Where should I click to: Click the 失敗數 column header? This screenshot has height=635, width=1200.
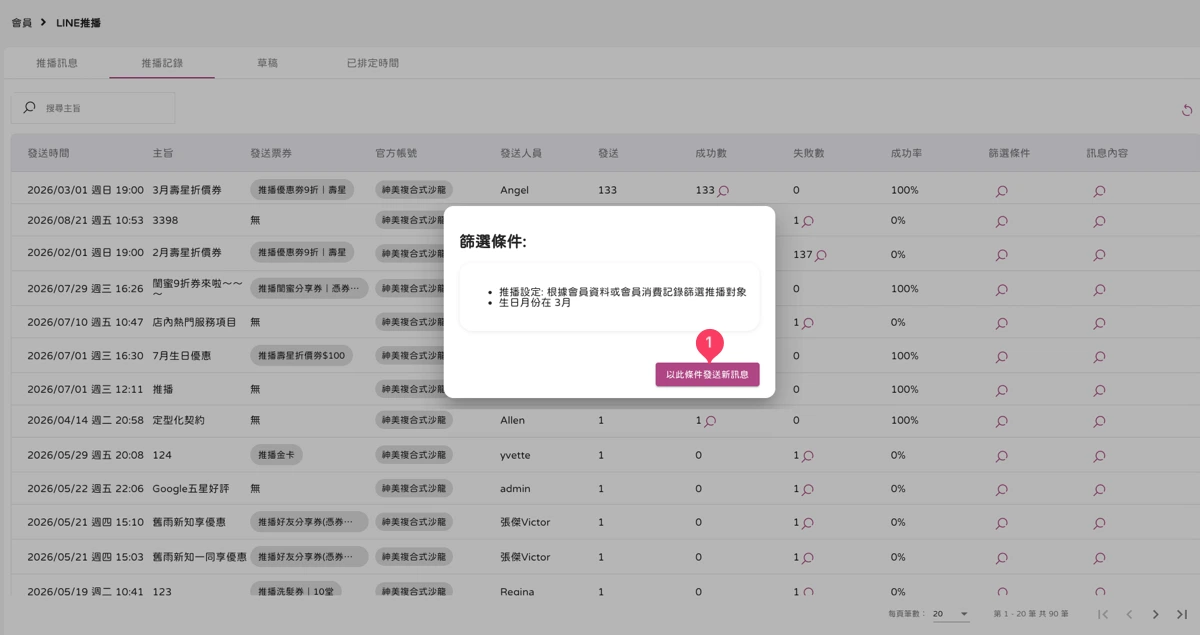[809, 153]
